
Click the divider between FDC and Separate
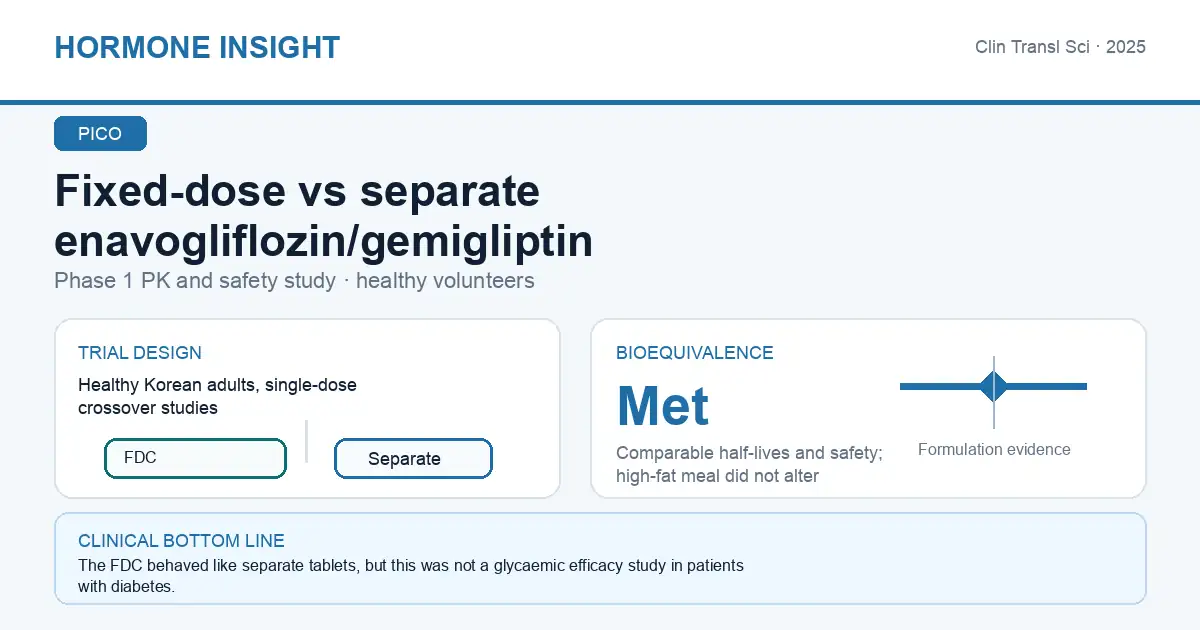tap(306, 441)
